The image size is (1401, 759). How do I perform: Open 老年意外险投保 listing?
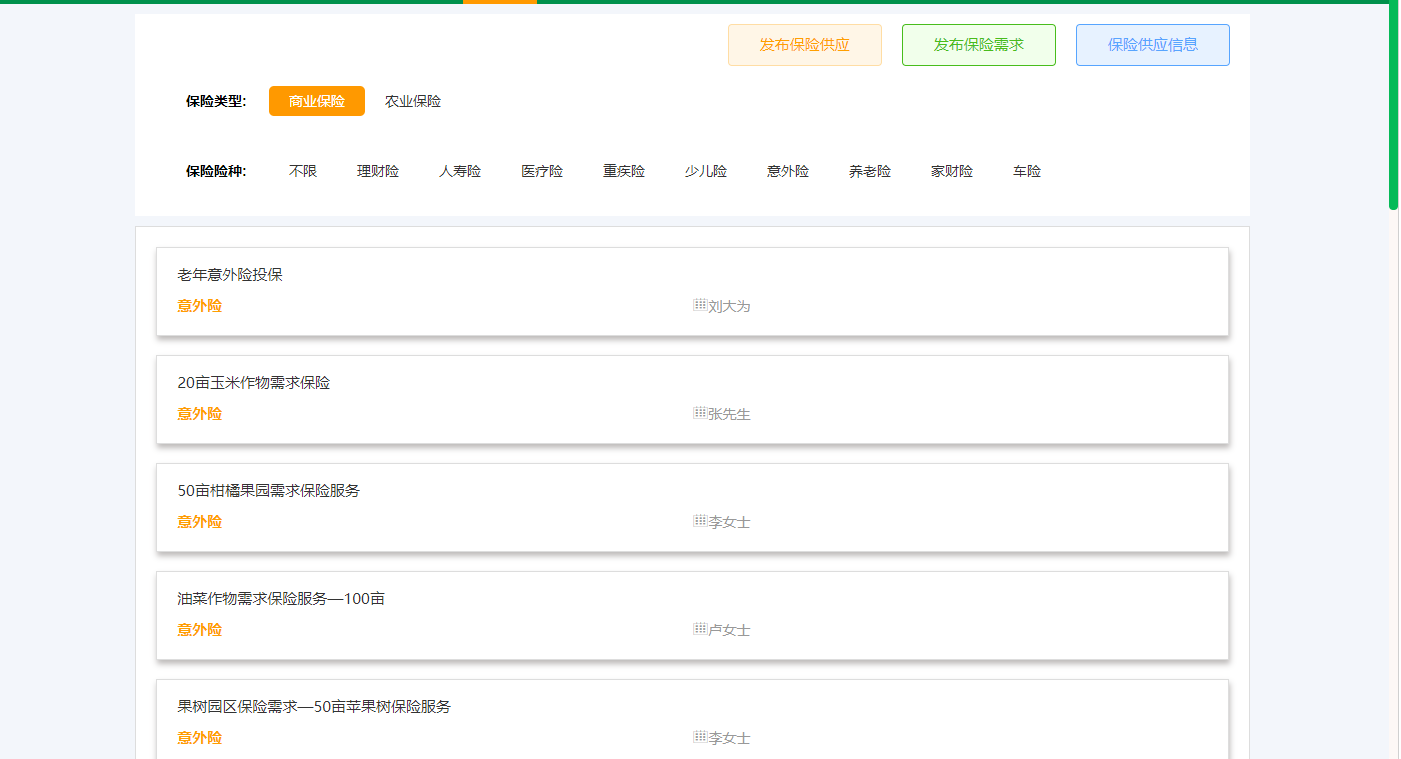click(x=230, y=275)
